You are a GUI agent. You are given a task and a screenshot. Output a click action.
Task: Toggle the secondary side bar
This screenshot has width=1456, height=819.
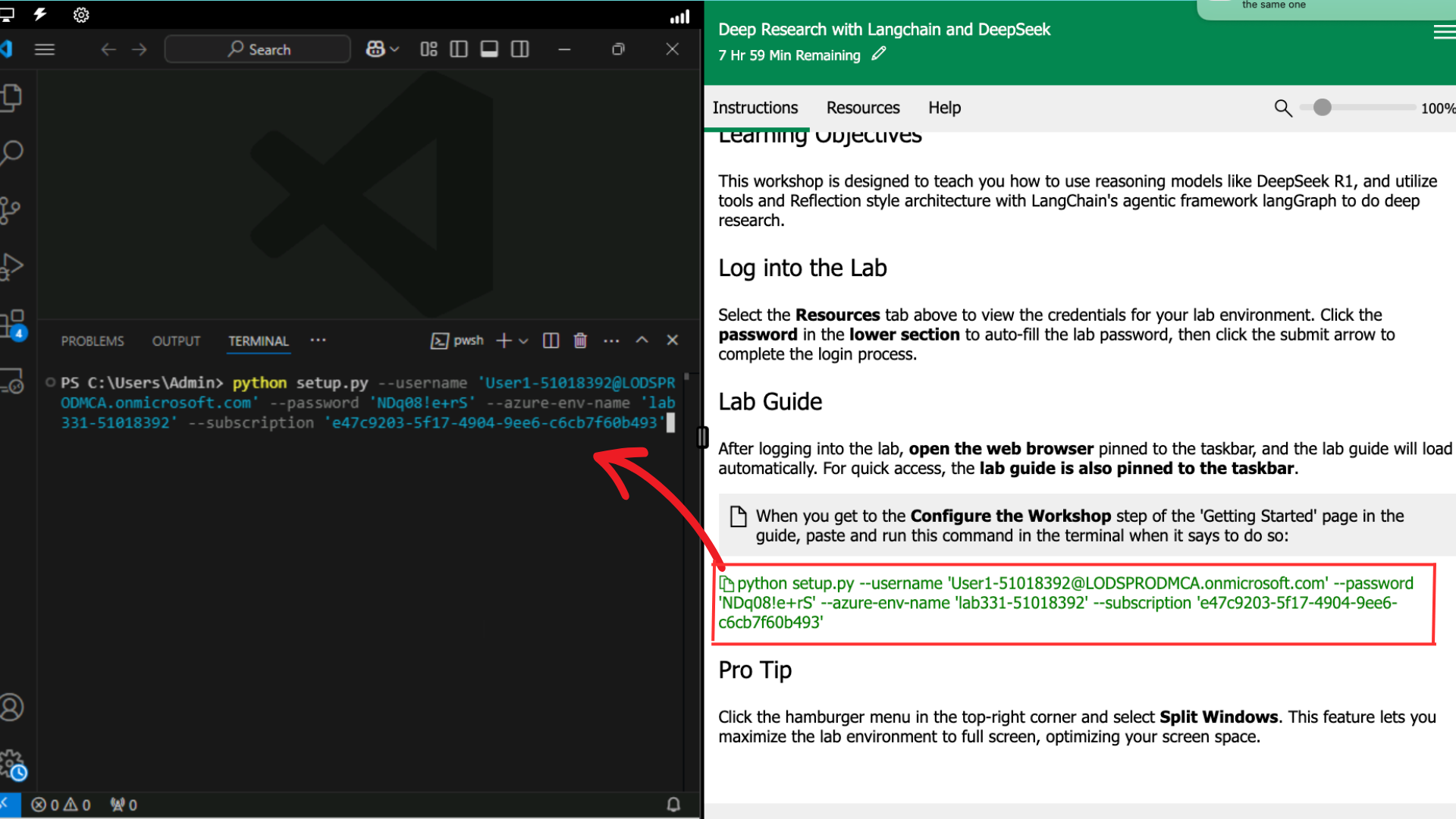point(520,49)
